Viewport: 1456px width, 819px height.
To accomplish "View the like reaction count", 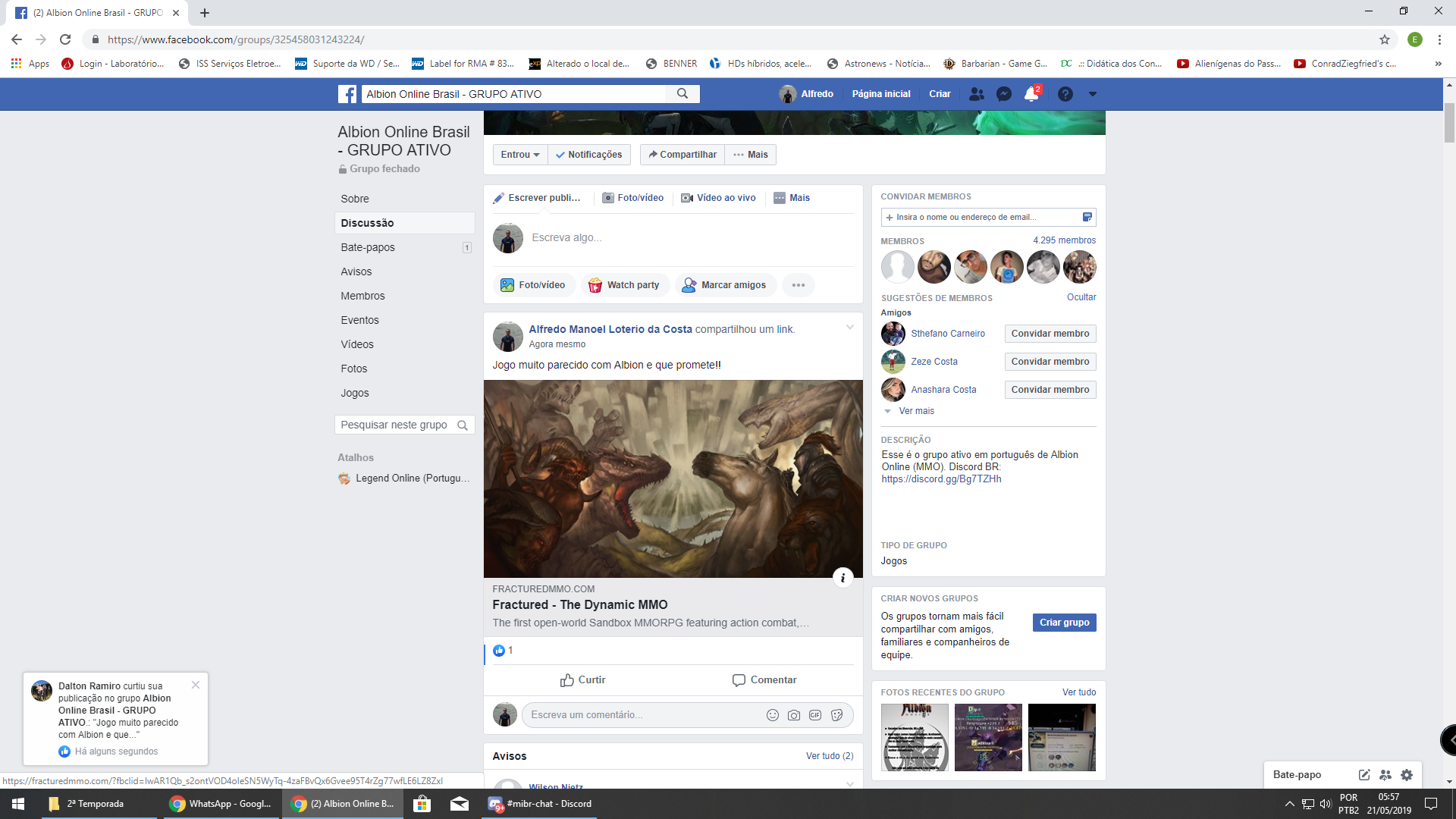I will click(504, 651).
